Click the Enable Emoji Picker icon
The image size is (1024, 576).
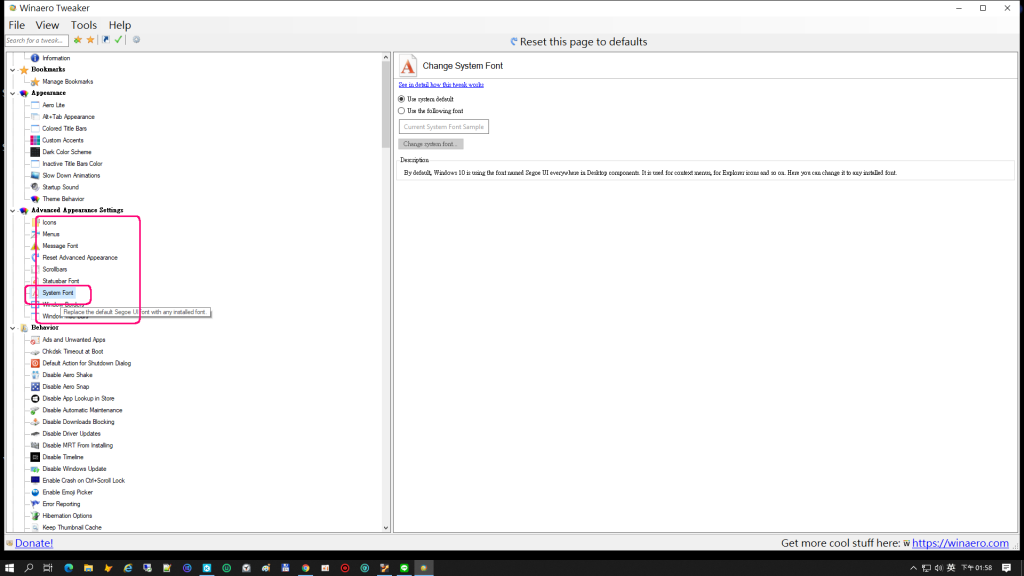click(35, 492)
